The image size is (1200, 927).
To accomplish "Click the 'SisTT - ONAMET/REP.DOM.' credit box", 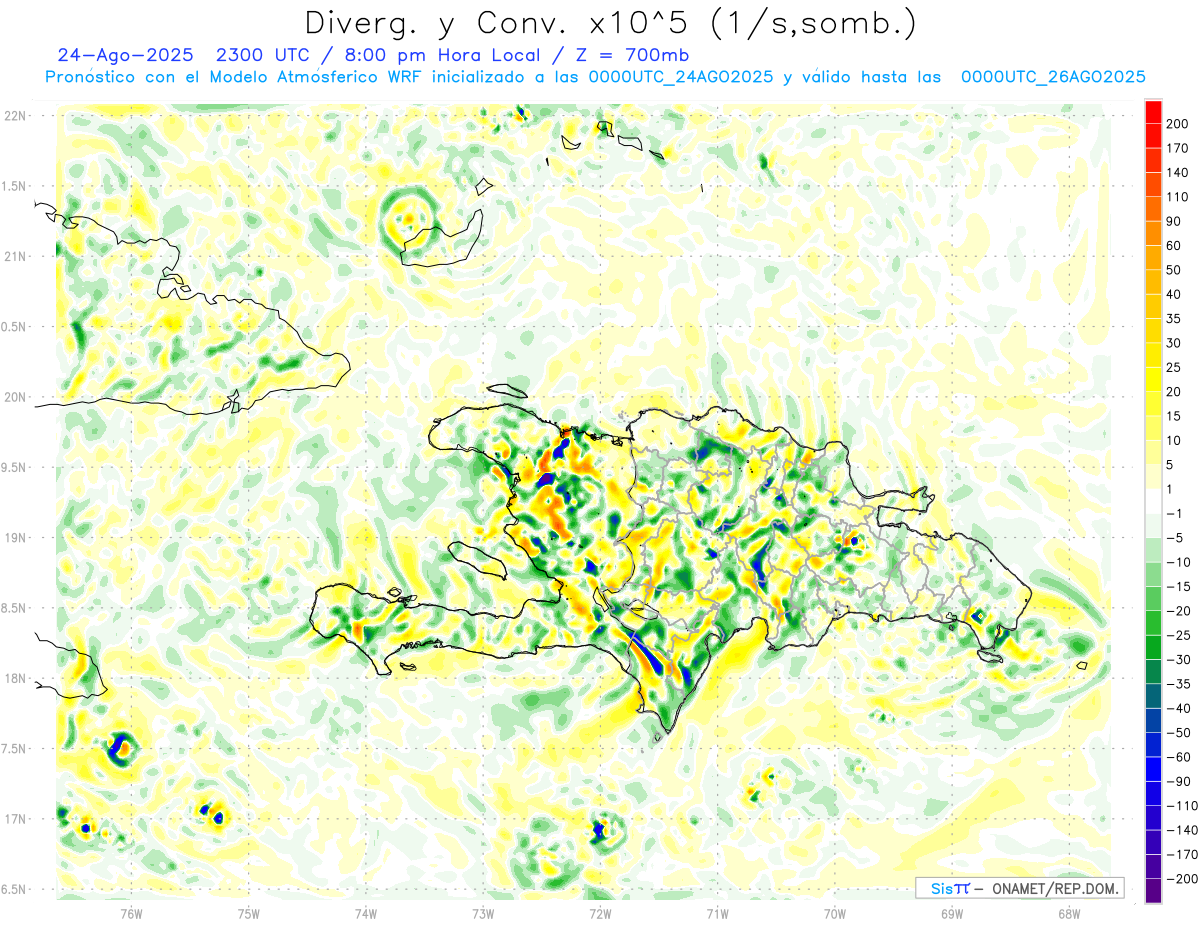I will [1019, 888].
